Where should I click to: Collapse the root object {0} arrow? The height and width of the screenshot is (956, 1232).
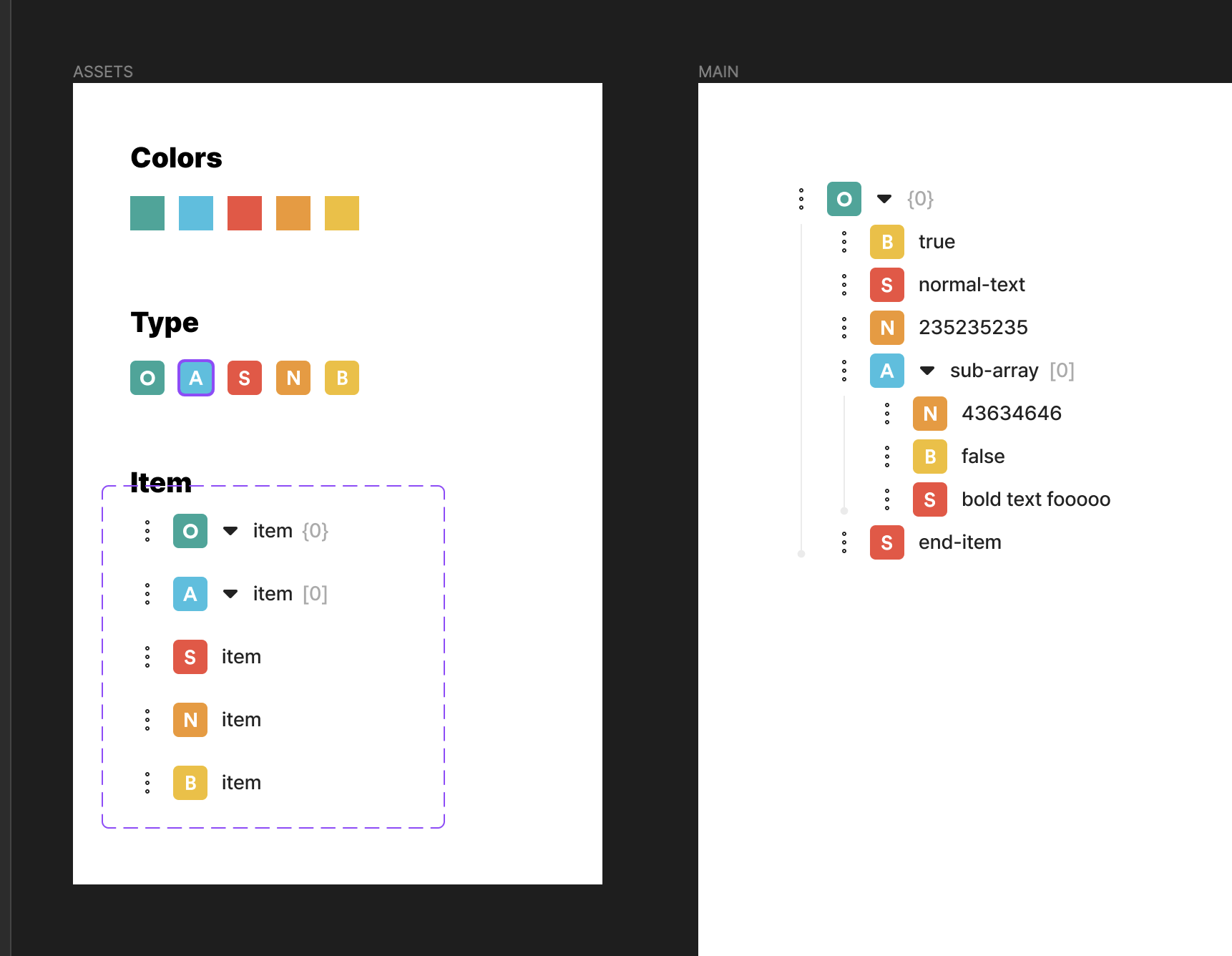tap(884, 199)
